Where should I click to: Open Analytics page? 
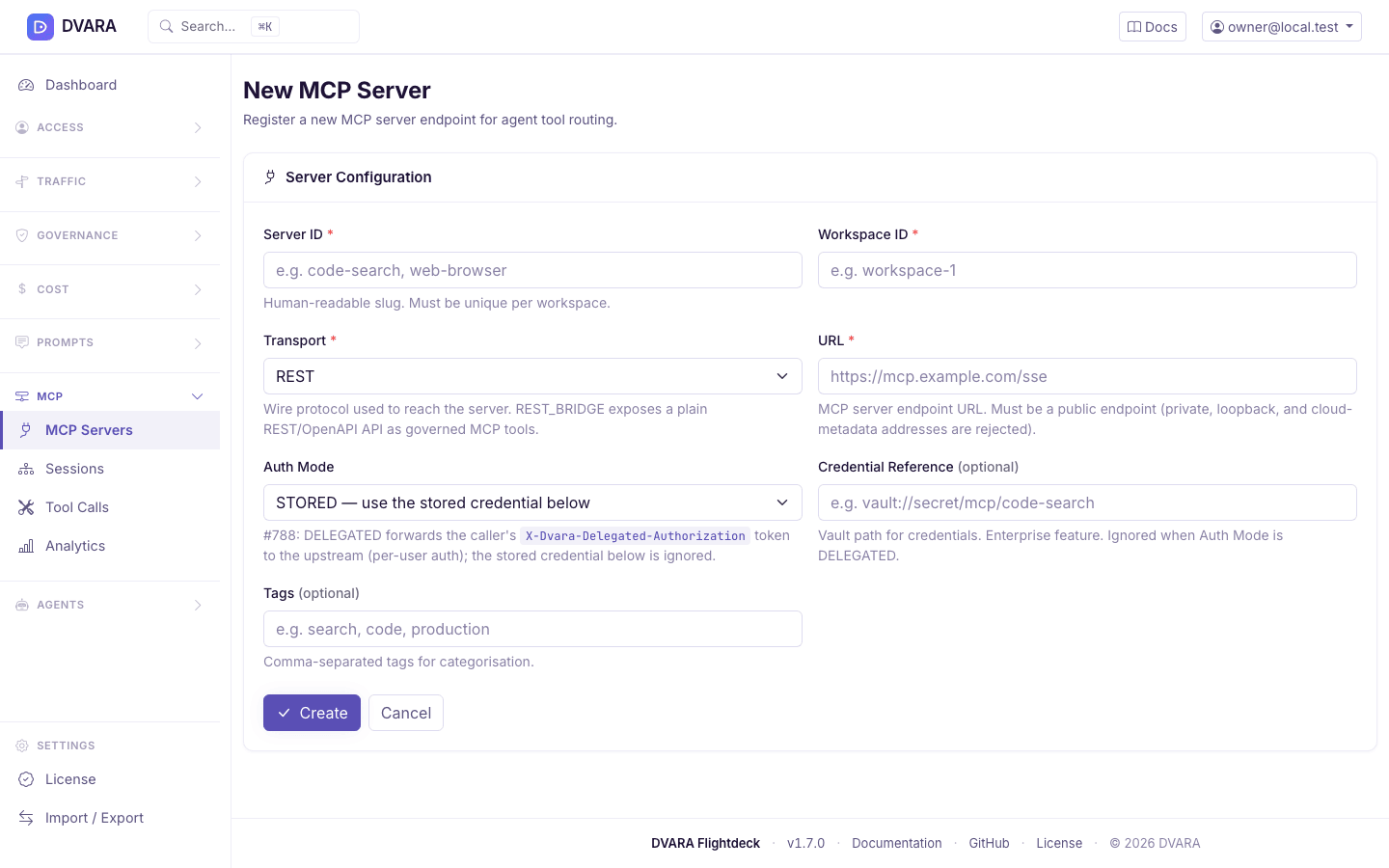[x=110, y=546]
